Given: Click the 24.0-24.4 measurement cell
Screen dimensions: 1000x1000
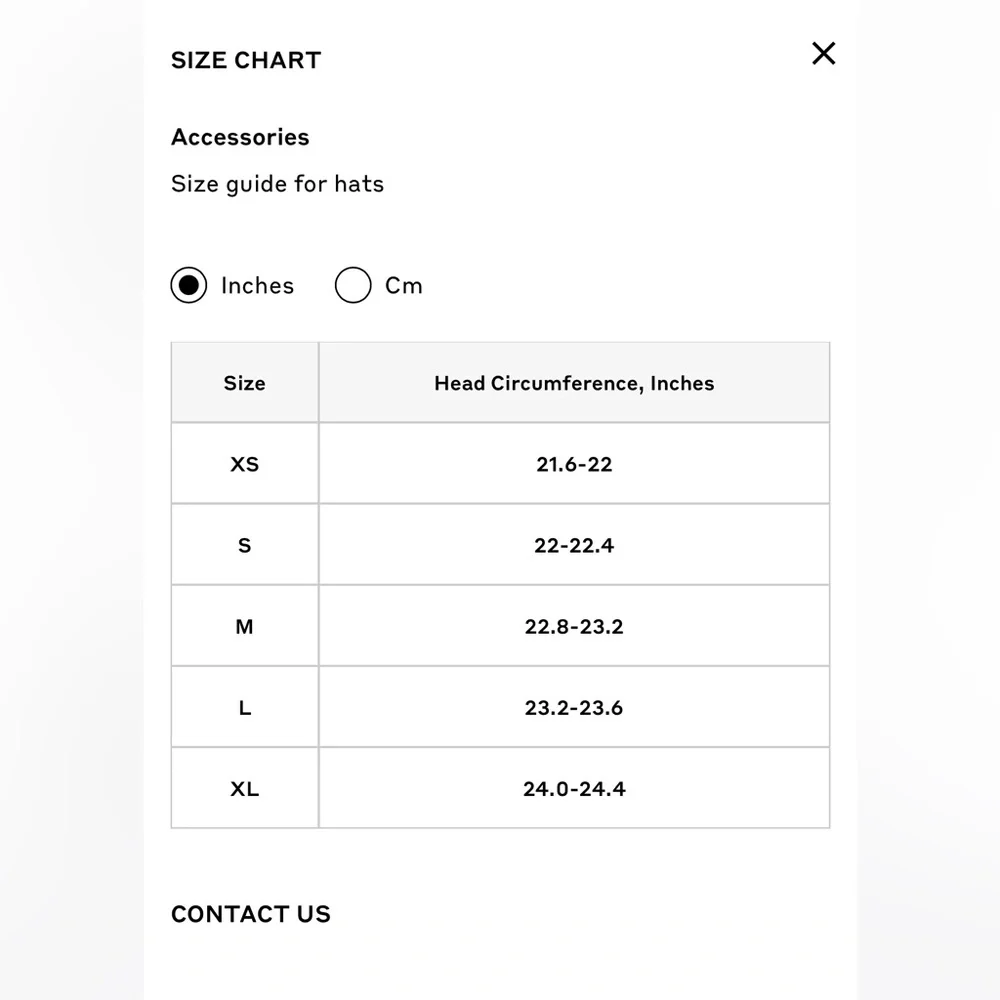Looking at the screenshot, I should pyautogui.click(x=574, y=788).
